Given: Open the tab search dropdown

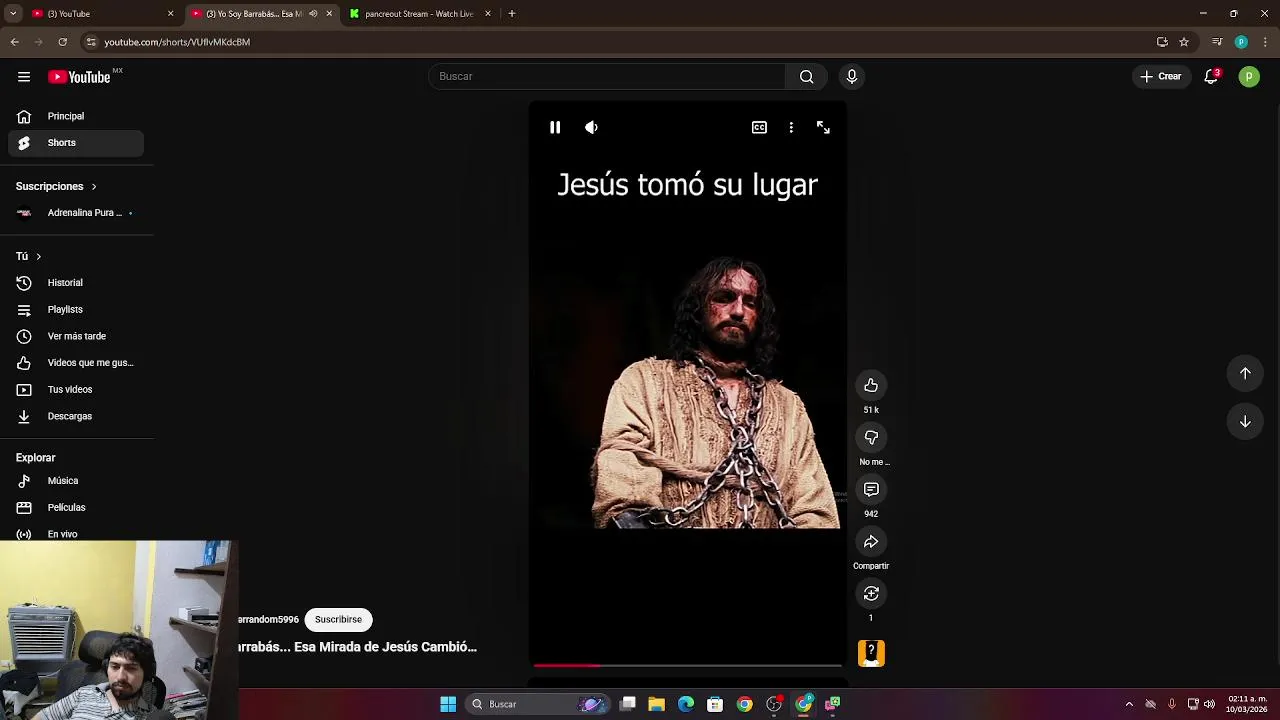Looking at the screenshot, I should [x=13, y=14].
